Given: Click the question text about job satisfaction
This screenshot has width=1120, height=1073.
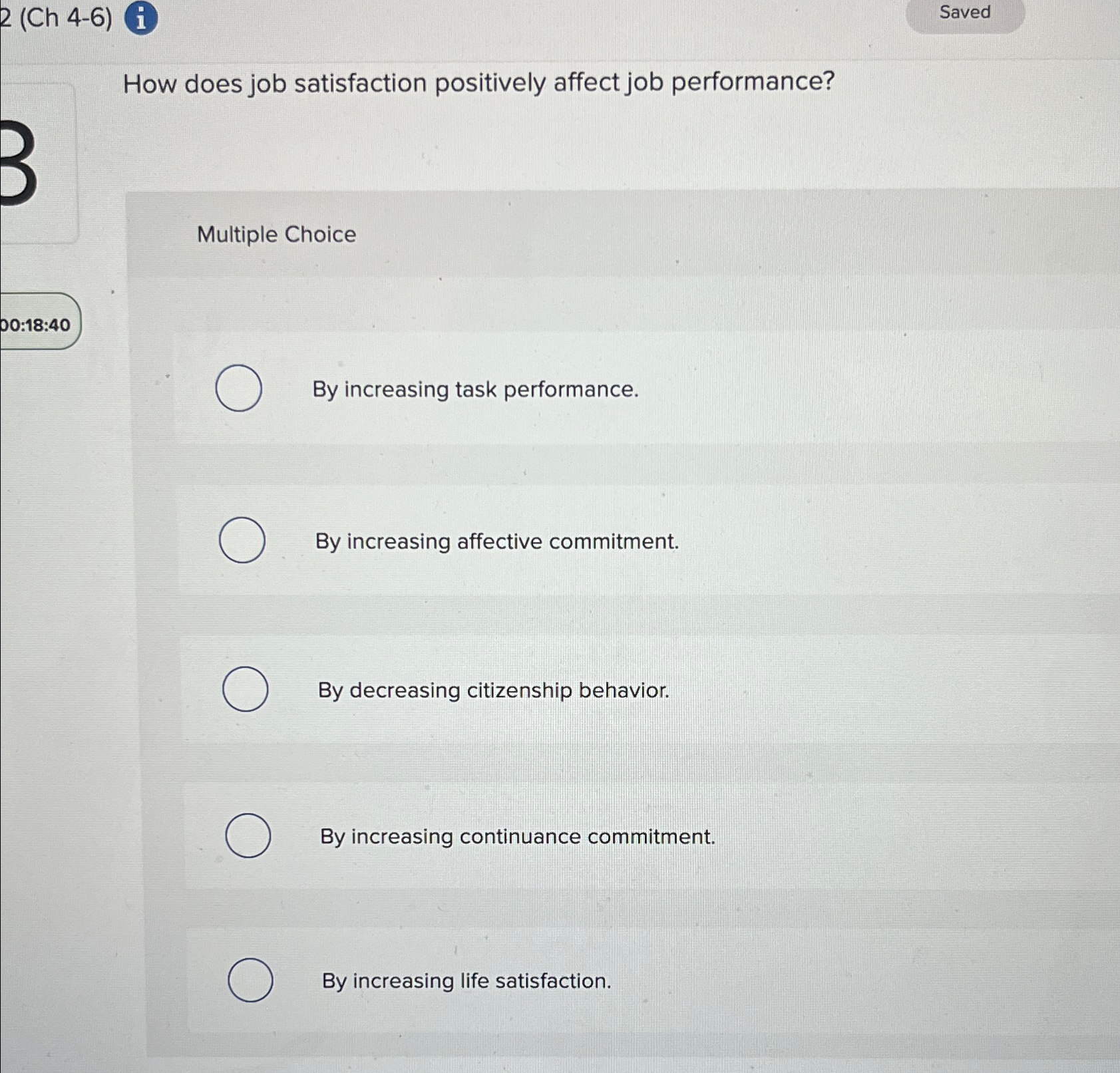Looking at the screenshot, I should coord(478,82).
